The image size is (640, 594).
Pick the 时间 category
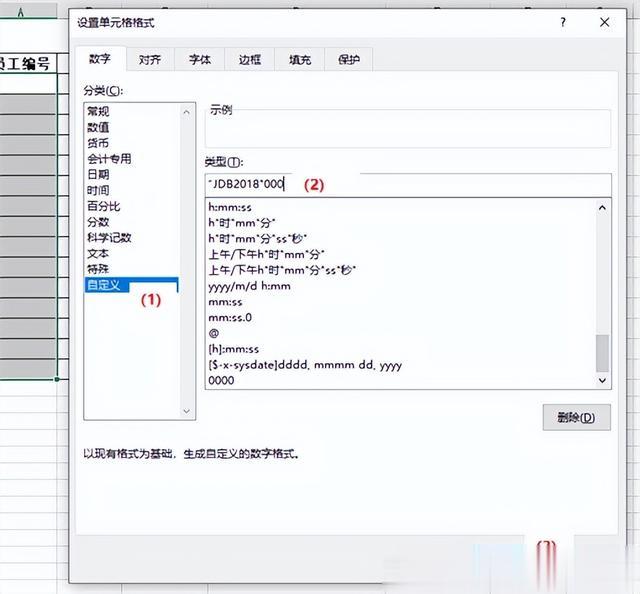click(98, 190)
